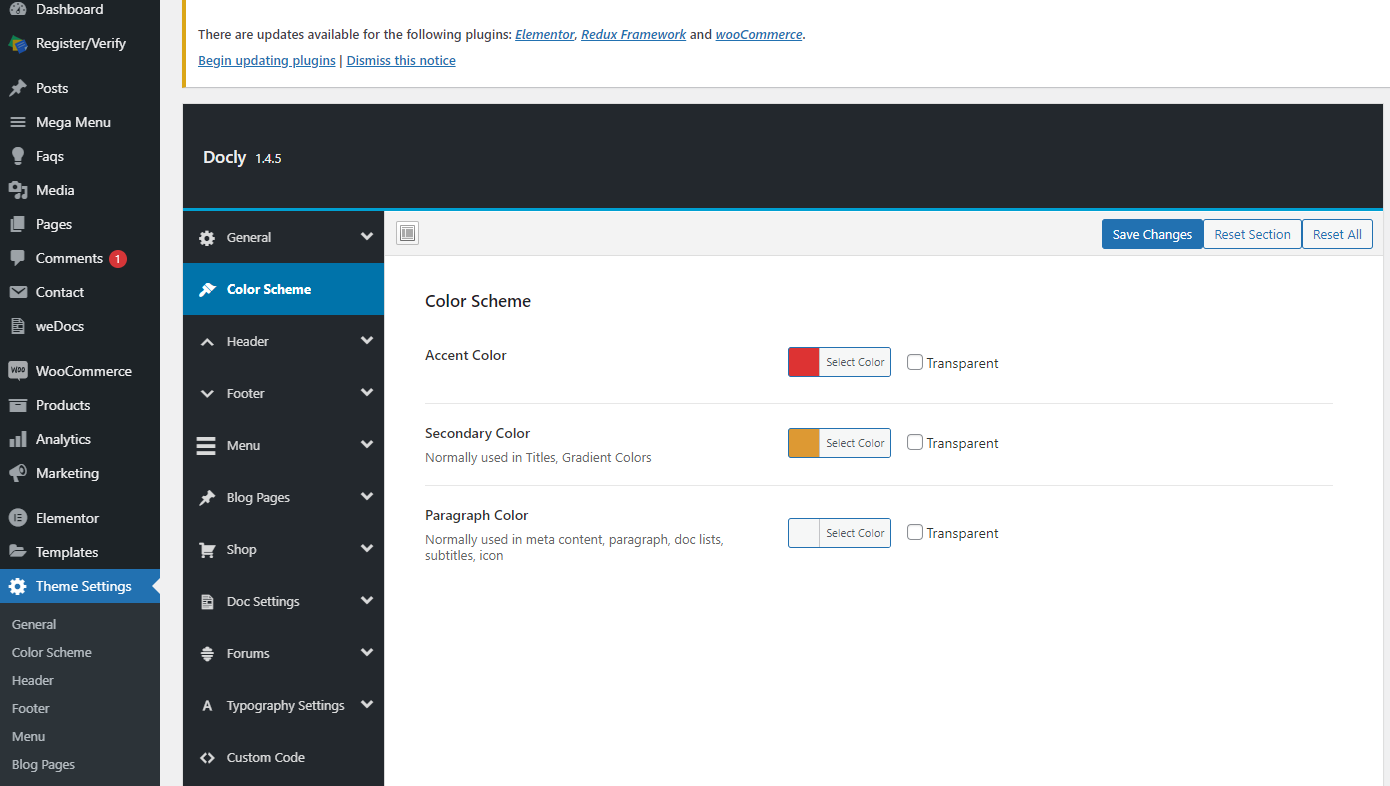Open the red Accent Color swatch
The width and height of the screenshot is (1390, 786).
[805, 362]
